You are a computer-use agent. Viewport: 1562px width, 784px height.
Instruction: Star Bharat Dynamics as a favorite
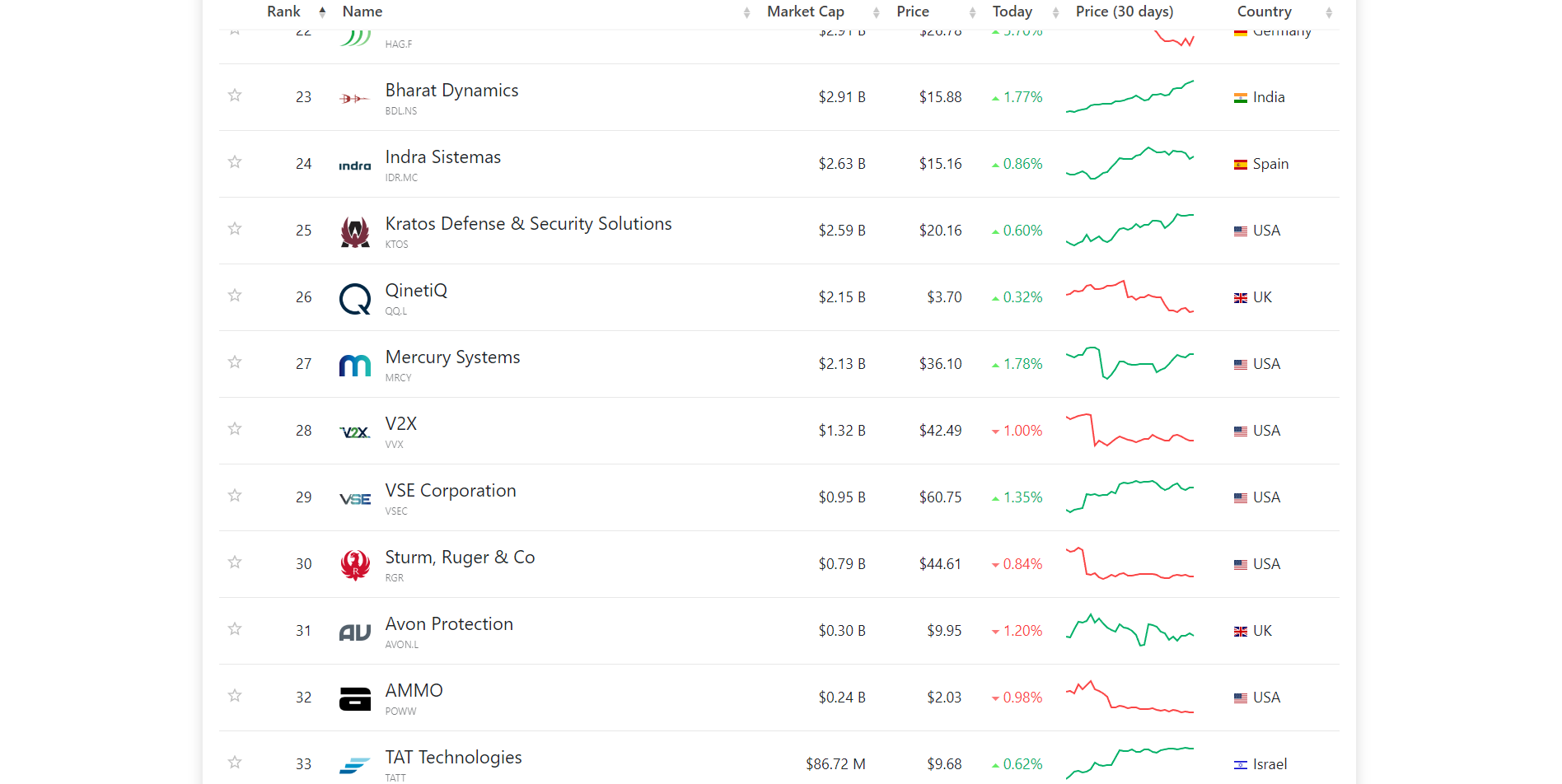coord(235,96)
